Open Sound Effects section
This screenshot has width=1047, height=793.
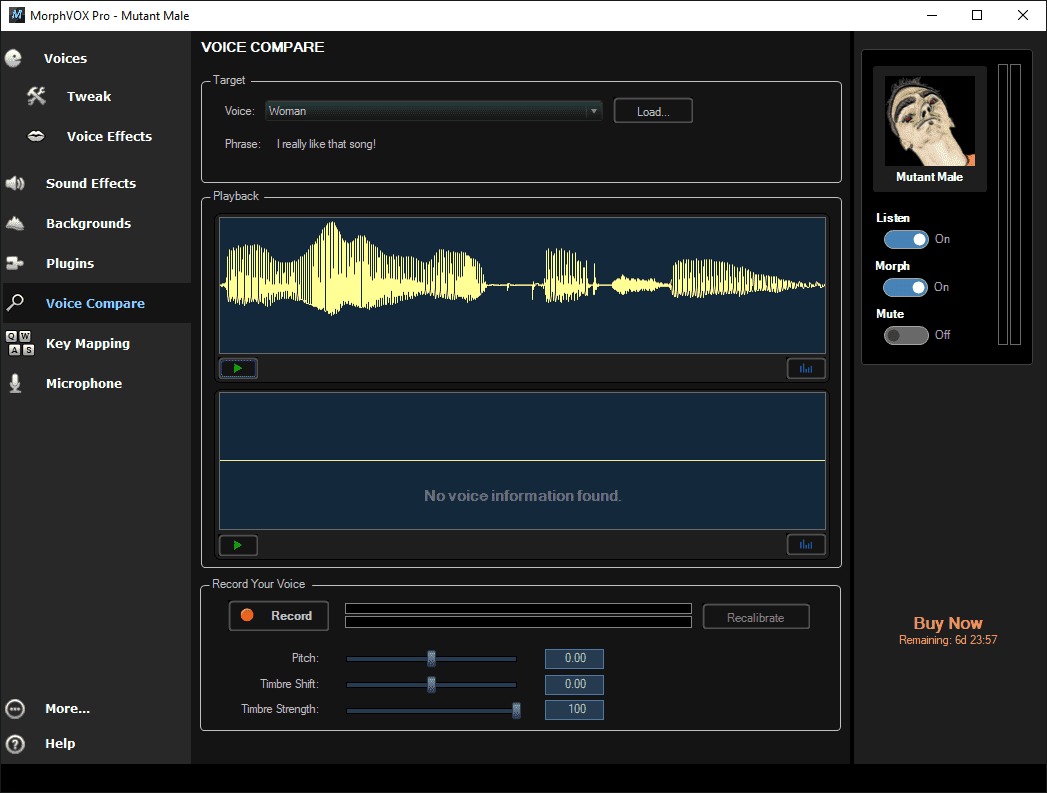(91, 183)
